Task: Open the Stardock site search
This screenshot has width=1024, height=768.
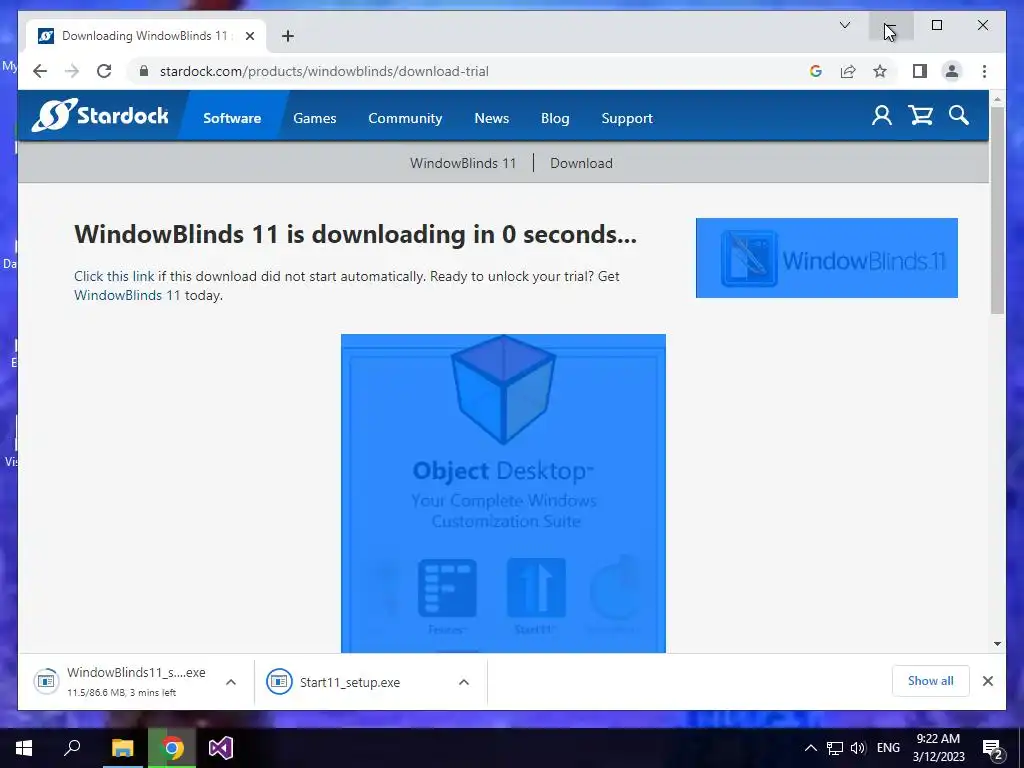Action: tap(959, 116)
